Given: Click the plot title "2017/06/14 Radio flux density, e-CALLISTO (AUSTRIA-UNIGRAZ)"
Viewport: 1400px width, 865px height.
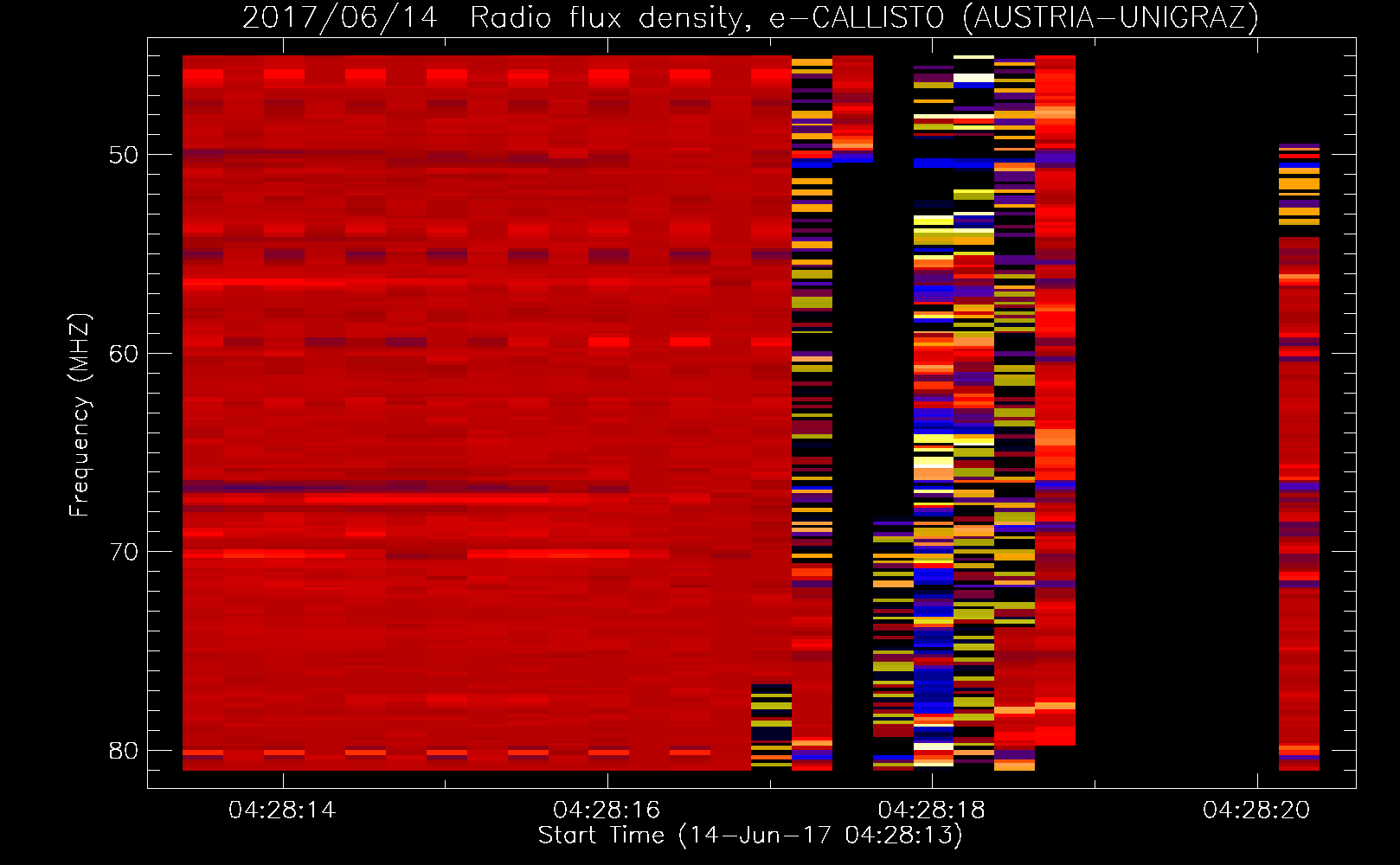Looking at the screenshot, I should coord(750,17).
